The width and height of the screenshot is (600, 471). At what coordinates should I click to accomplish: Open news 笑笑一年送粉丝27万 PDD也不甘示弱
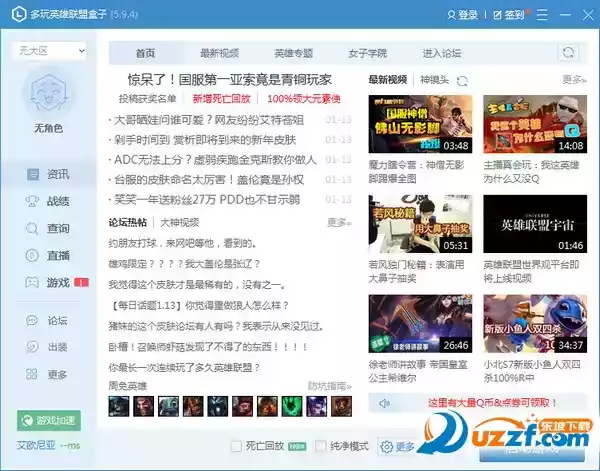pos(207,200)
